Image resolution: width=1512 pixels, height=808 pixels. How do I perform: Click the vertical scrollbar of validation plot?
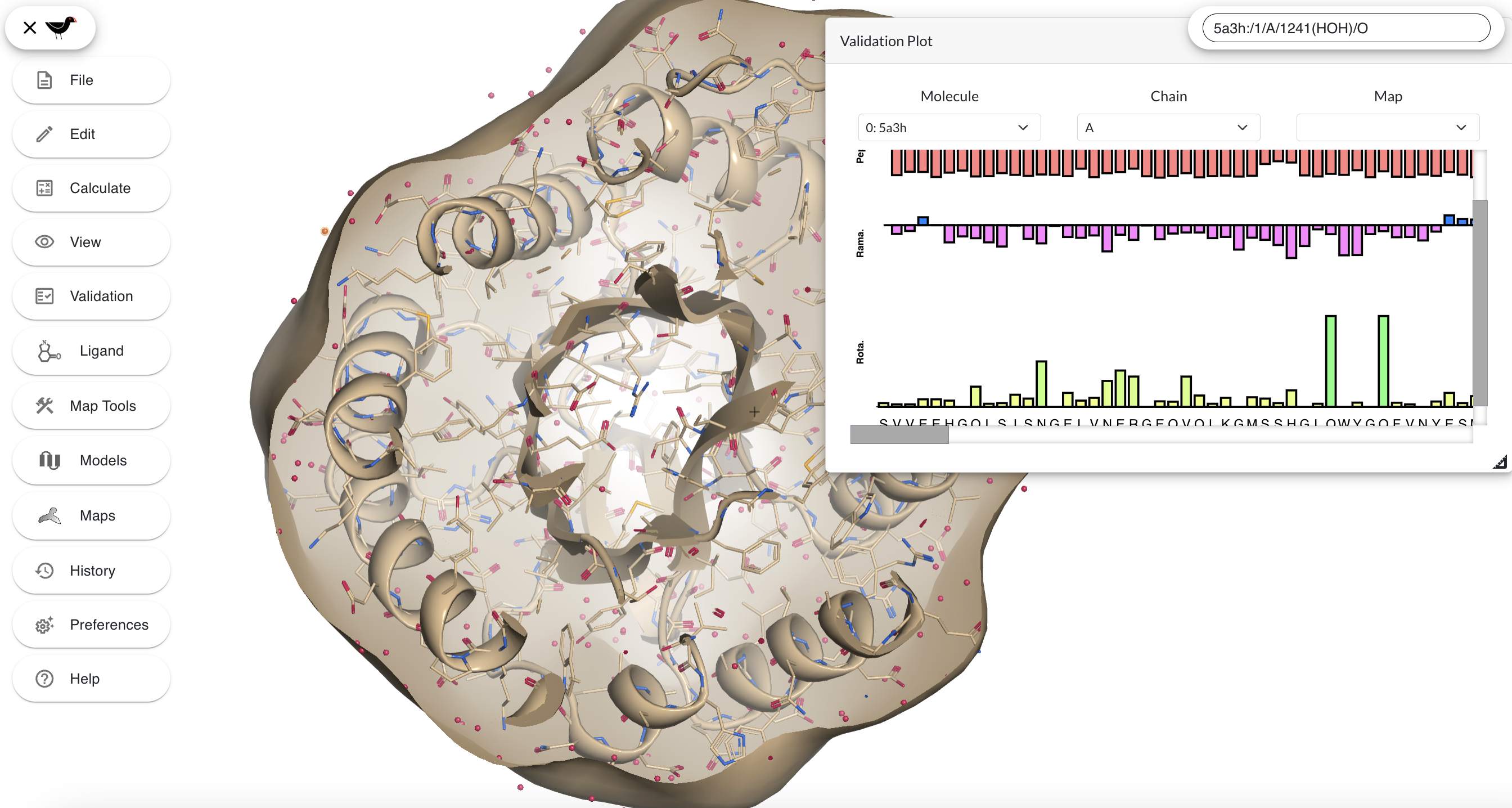click(1480, 302)
